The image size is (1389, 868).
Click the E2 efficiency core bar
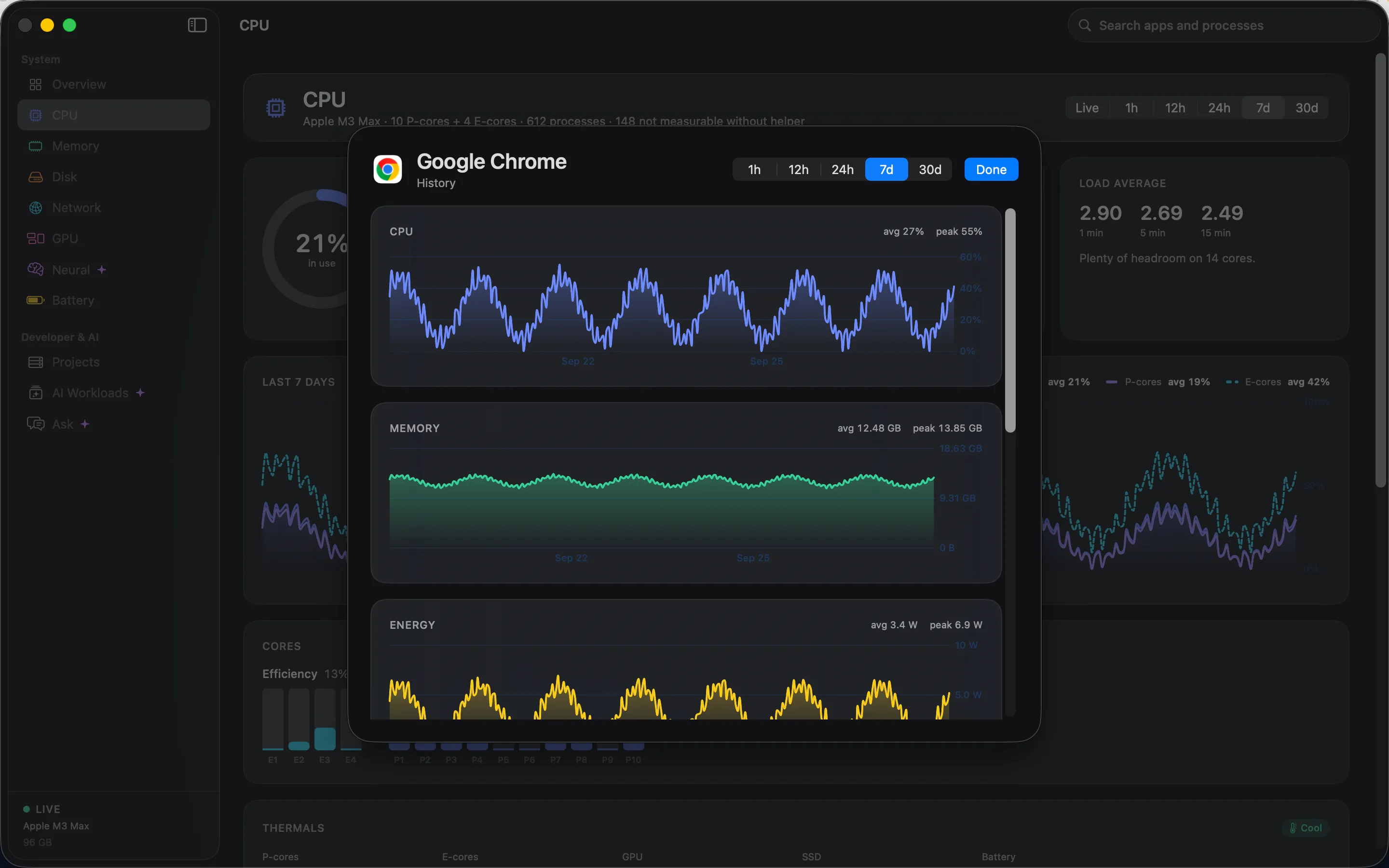[299, 720]
